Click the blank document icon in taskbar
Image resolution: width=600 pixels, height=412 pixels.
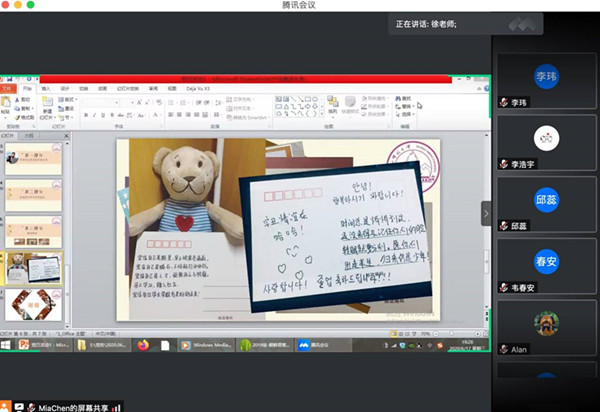click(x=165, y=345)
